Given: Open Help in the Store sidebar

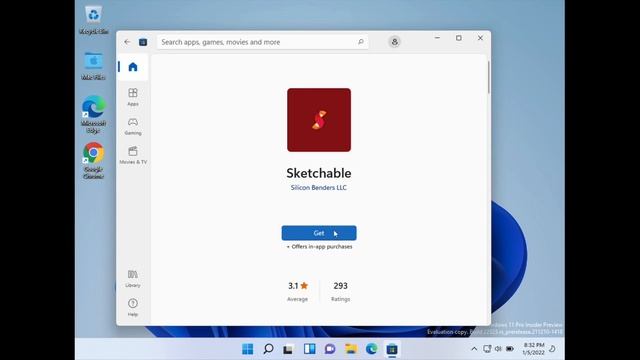Looking at the screenshot, I should click(x=133, y=307).
